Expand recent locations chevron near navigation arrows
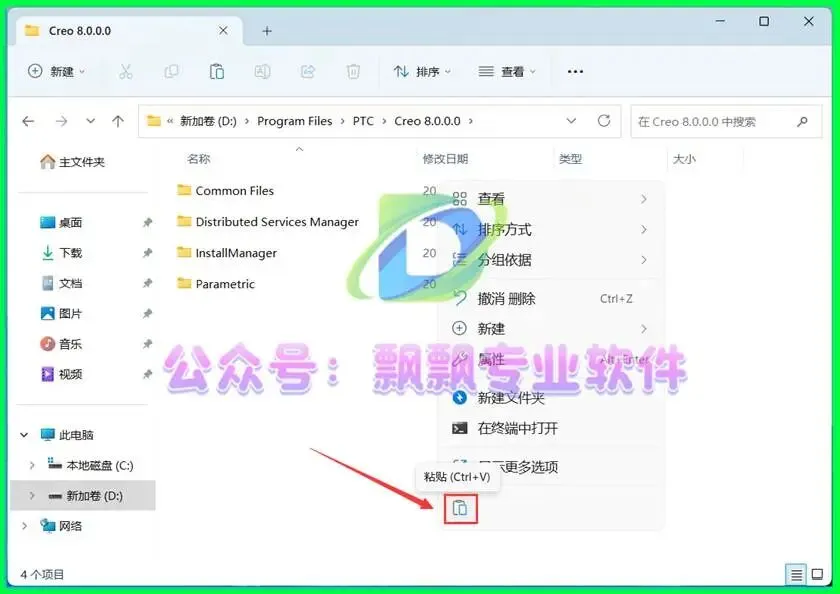 coord(90,121)
